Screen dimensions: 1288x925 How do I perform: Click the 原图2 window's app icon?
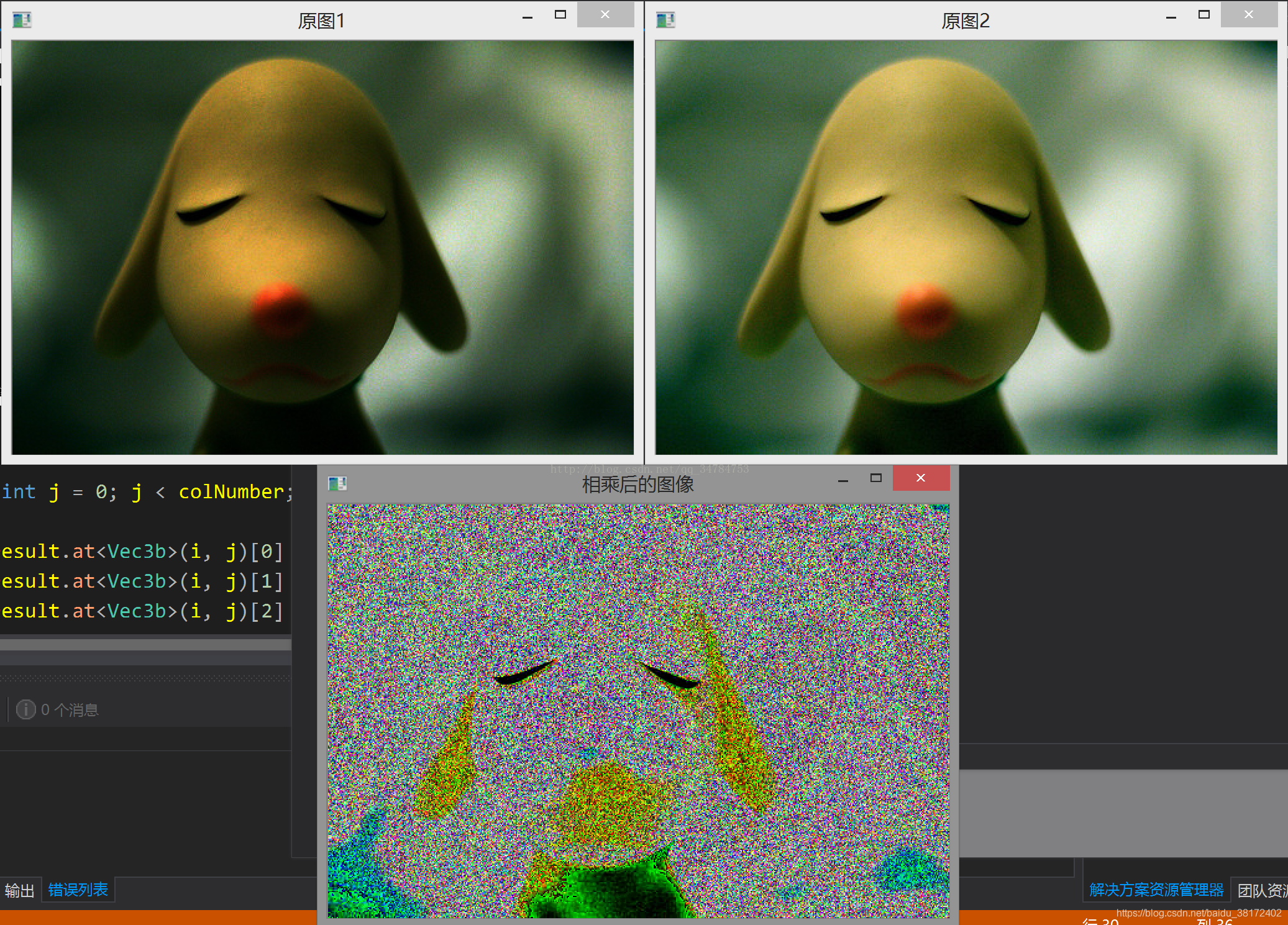click(665, 21)
